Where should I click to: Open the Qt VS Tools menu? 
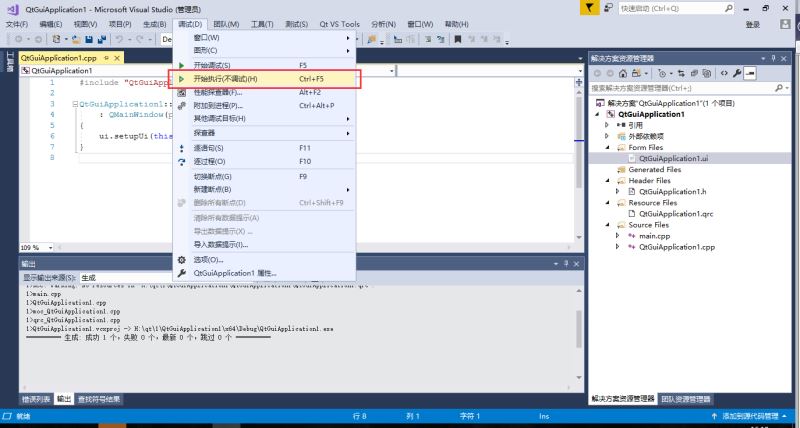[339, 24]
